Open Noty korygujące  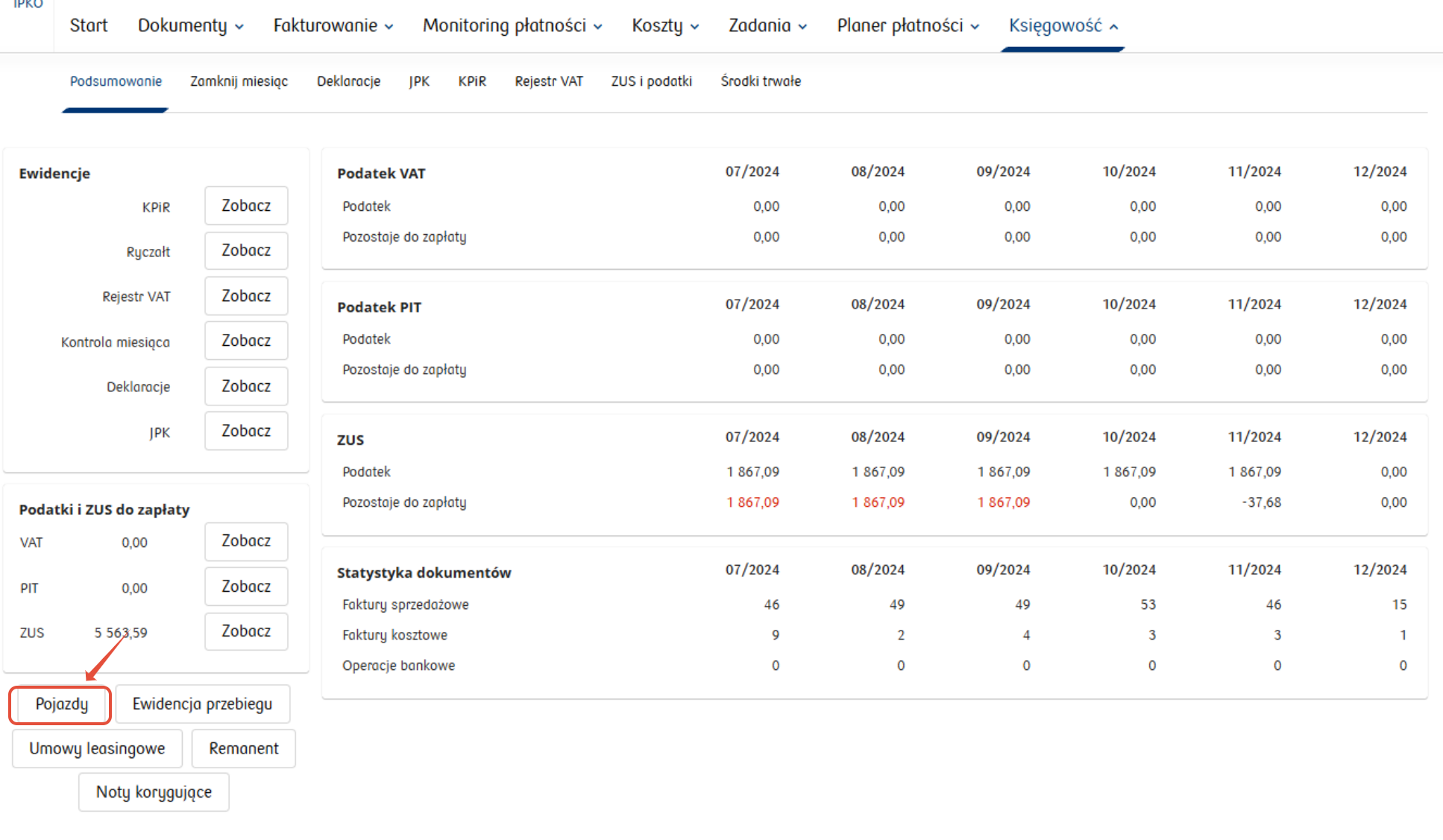(x=154, y=792)
